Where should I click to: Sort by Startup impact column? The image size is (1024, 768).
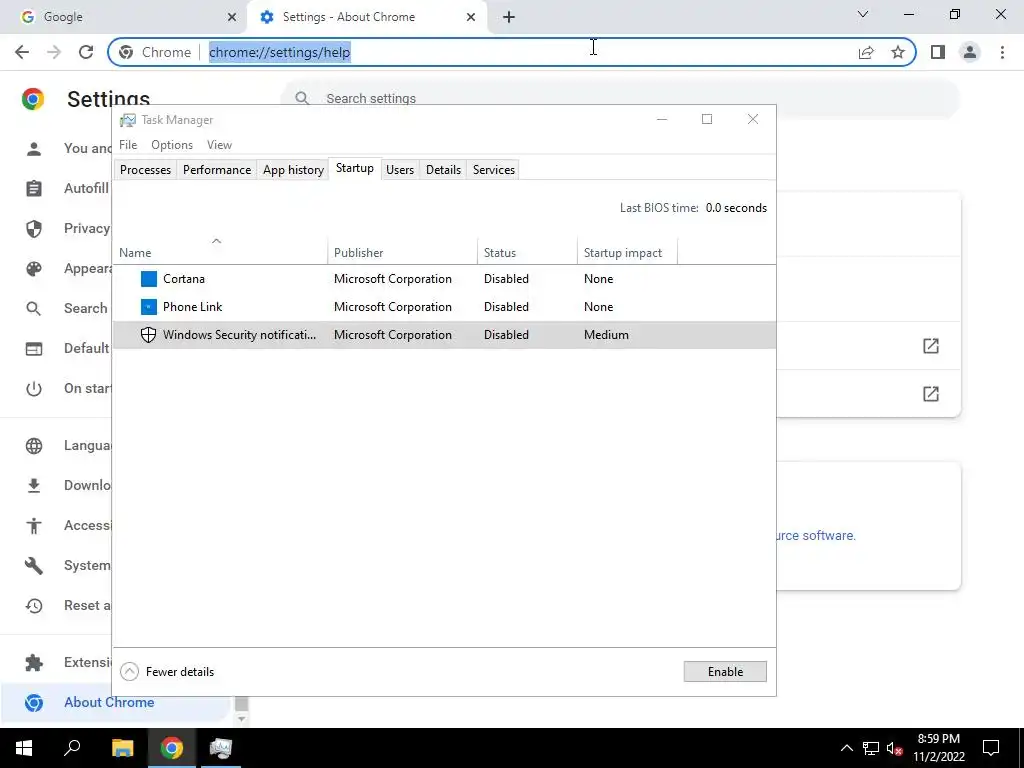(627, 253)
